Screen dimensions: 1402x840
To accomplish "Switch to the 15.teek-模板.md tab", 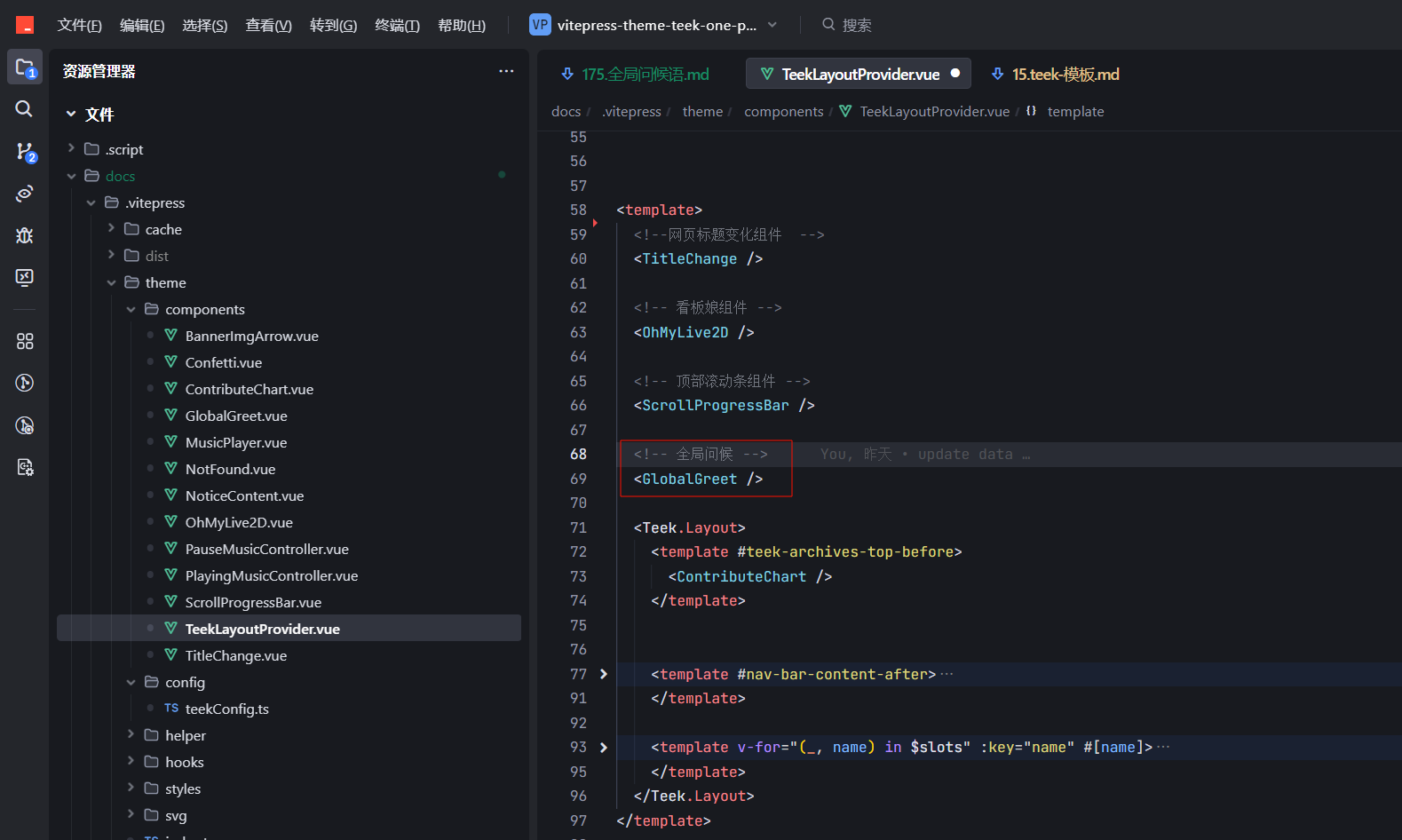I will 1055,74.
